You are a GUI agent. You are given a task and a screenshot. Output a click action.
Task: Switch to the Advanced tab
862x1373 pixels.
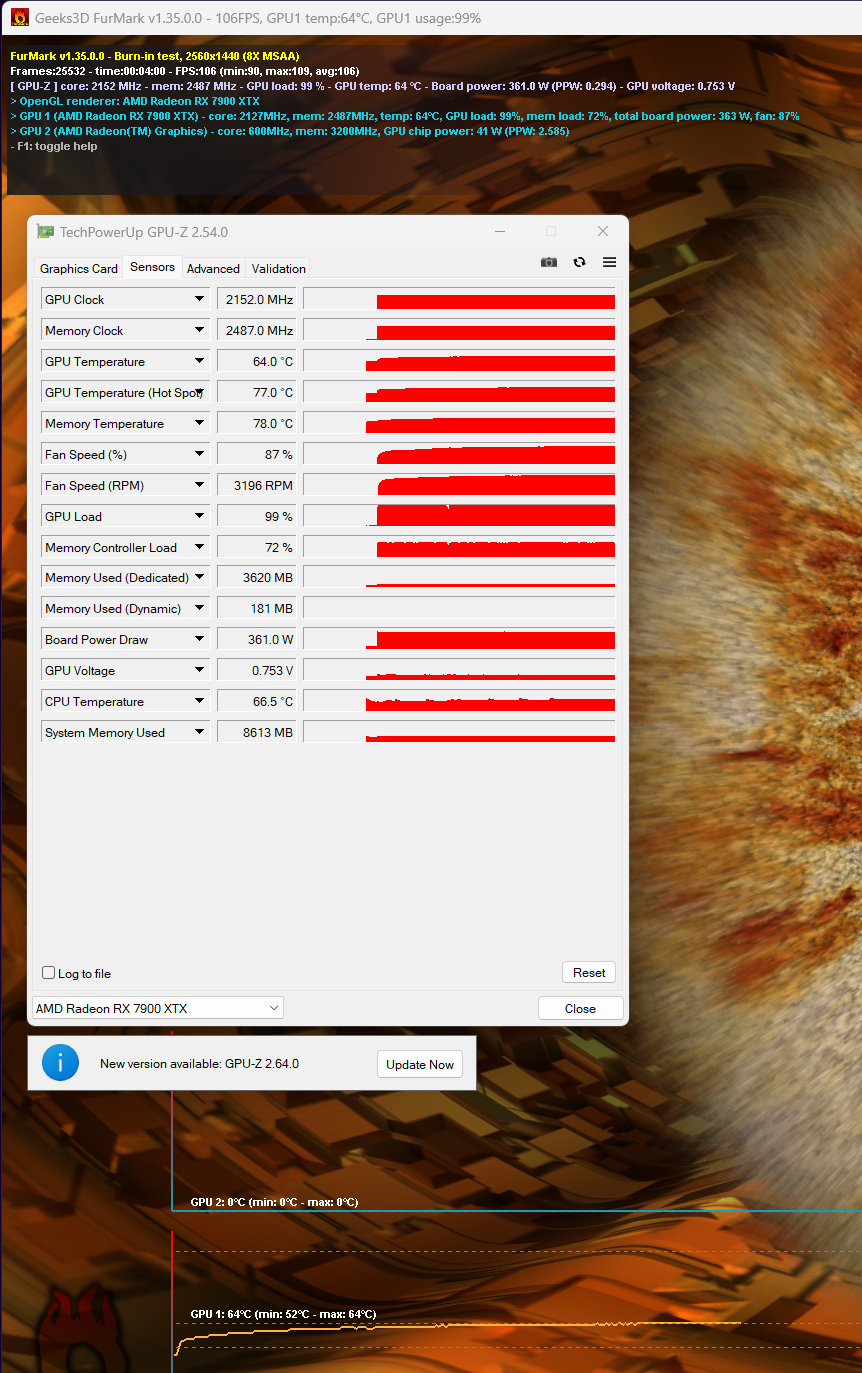(213, 268)
